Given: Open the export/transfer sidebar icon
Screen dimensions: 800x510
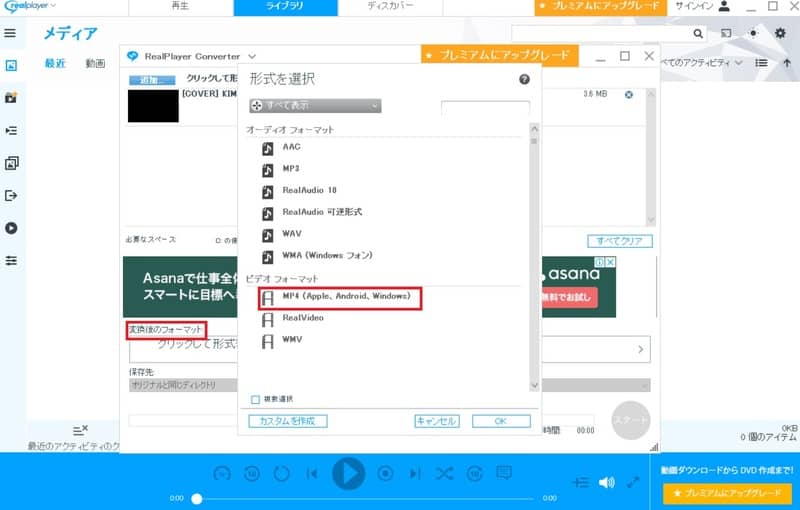Looking at the screenshot, I should [x=11, y=196].
